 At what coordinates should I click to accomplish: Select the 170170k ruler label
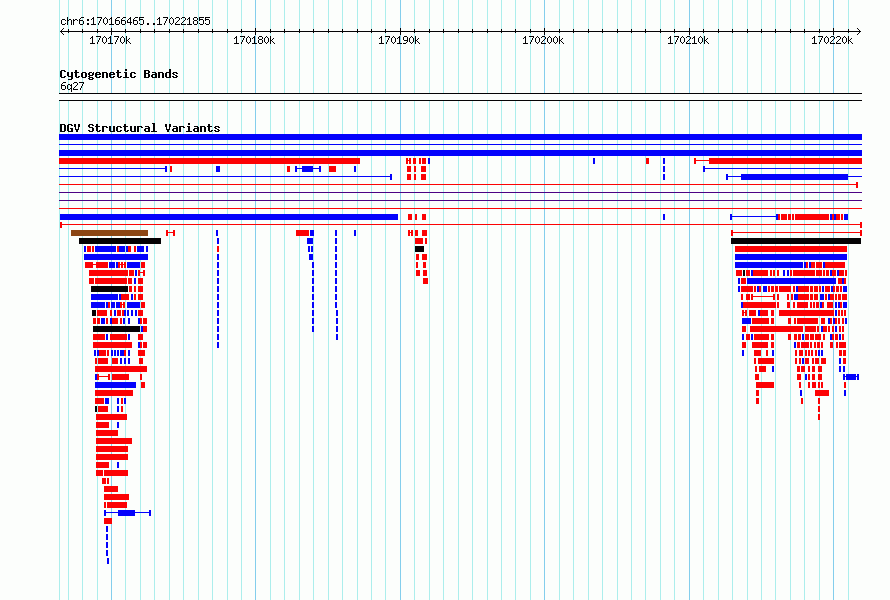pos(110,40)
